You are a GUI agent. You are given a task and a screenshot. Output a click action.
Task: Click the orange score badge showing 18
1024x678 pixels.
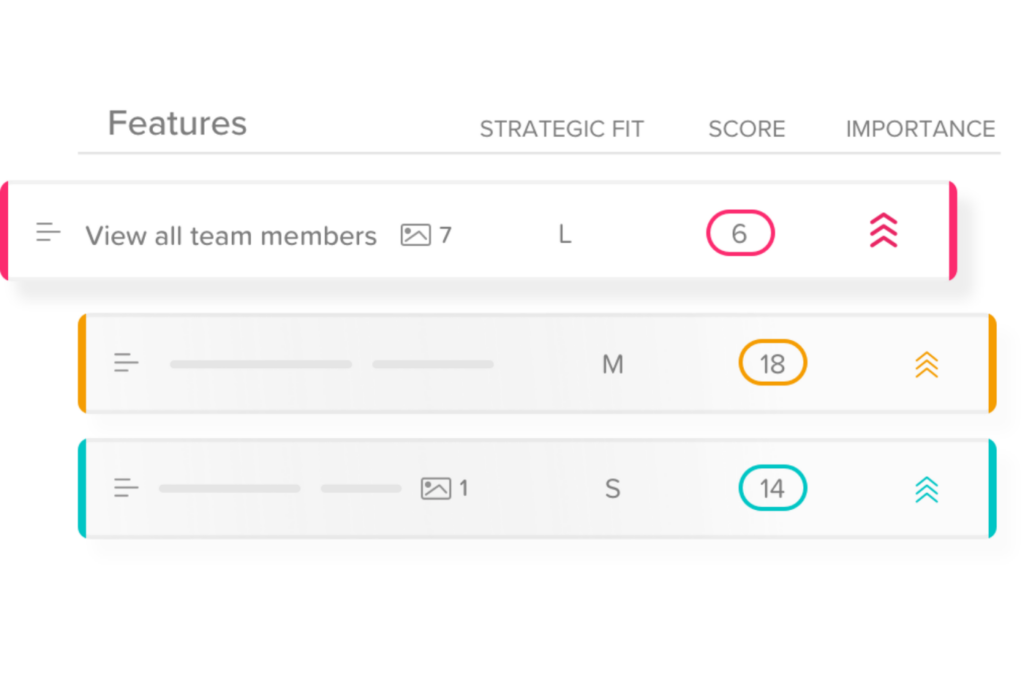click(x=772, y=364)
